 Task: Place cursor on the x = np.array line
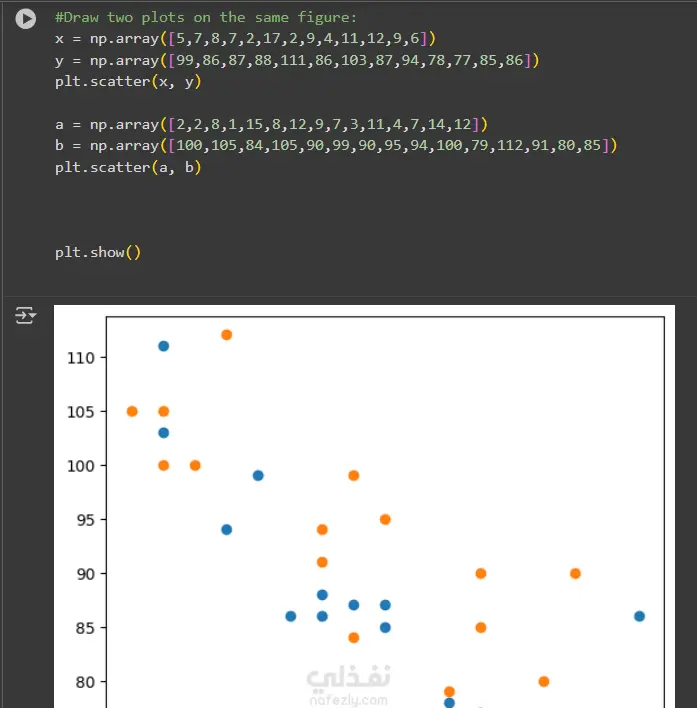[245, 38]
